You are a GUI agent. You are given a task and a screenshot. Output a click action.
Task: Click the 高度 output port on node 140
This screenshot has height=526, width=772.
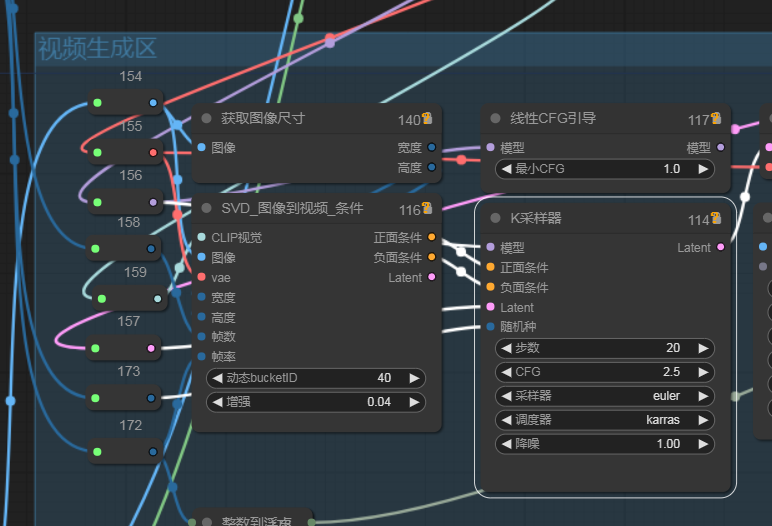432,167
